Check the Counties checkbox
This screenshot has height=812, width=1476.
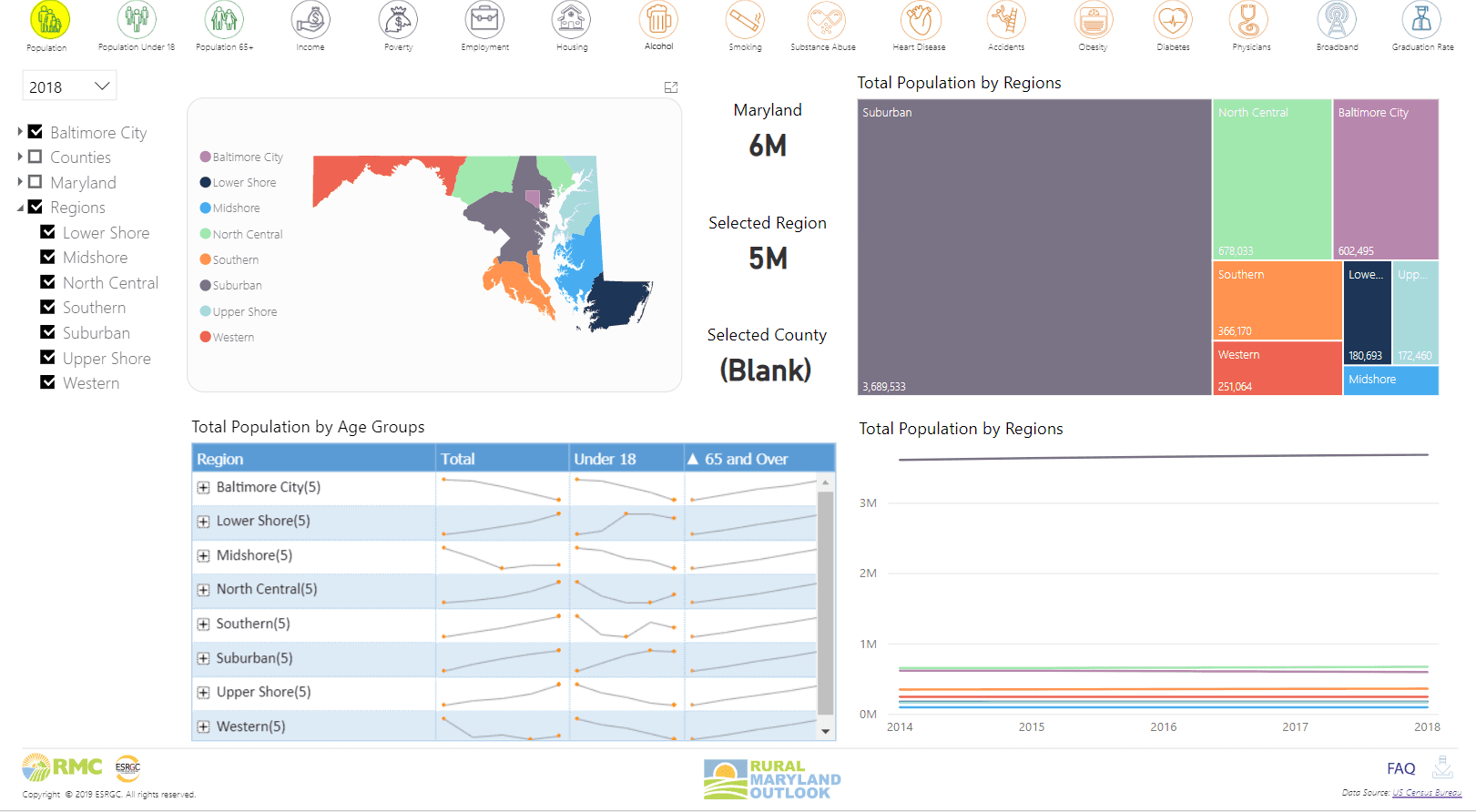pos(36,157)
